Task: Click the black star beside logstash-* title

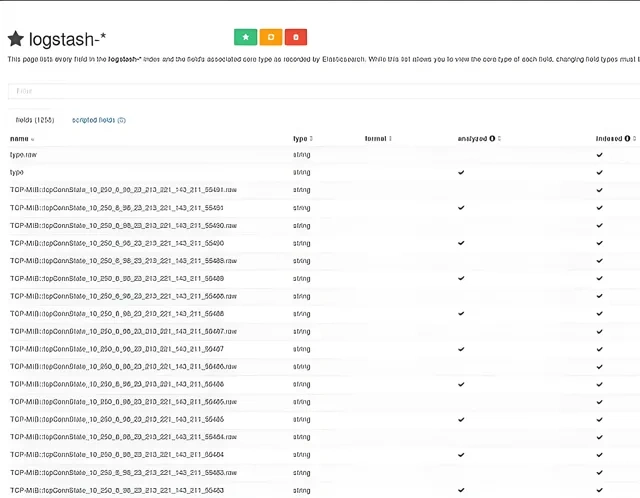Action: coord(16,39)
